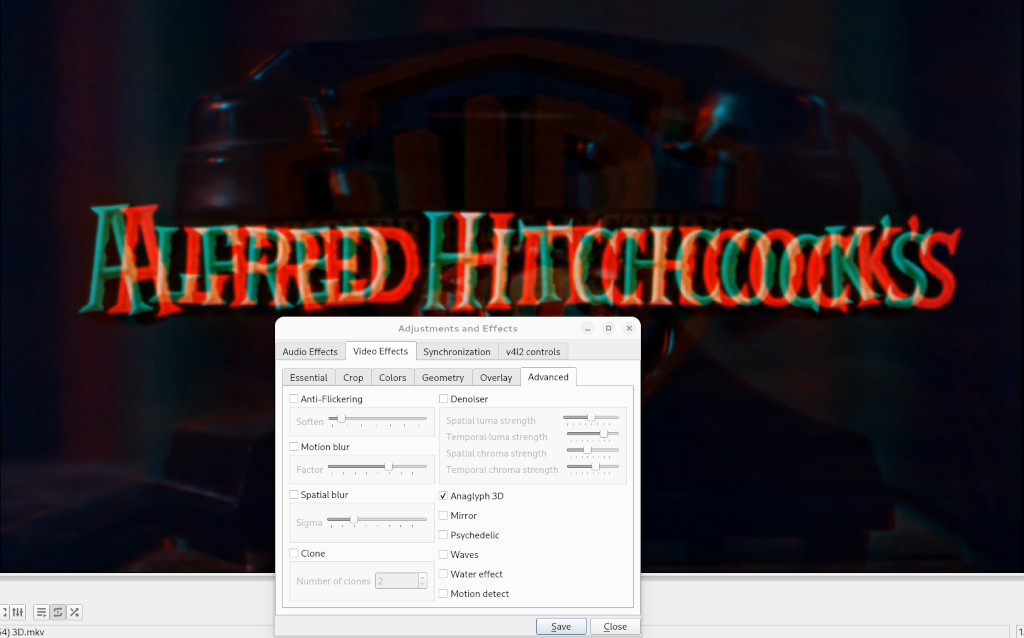Click the Temporal luma strength slider
1024x638 pixels.
(593, 434)
